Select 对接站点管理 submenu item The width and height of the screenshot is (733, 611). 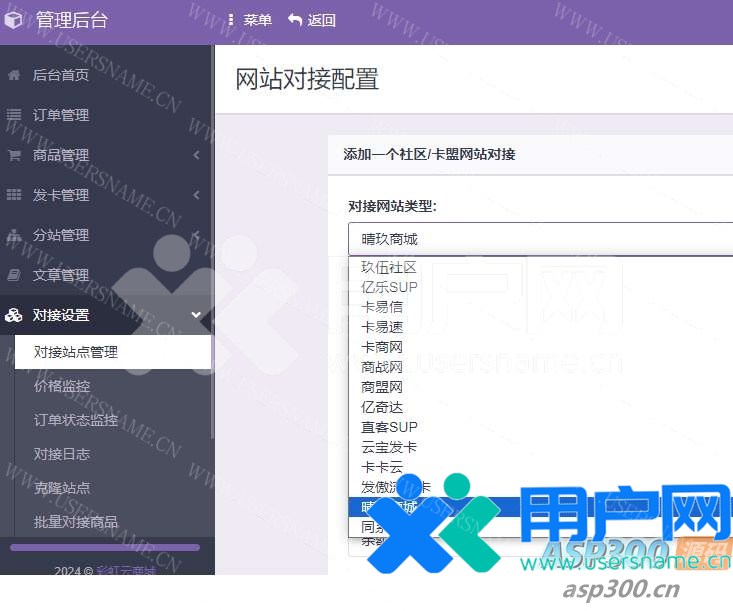[x=113, y=352]
